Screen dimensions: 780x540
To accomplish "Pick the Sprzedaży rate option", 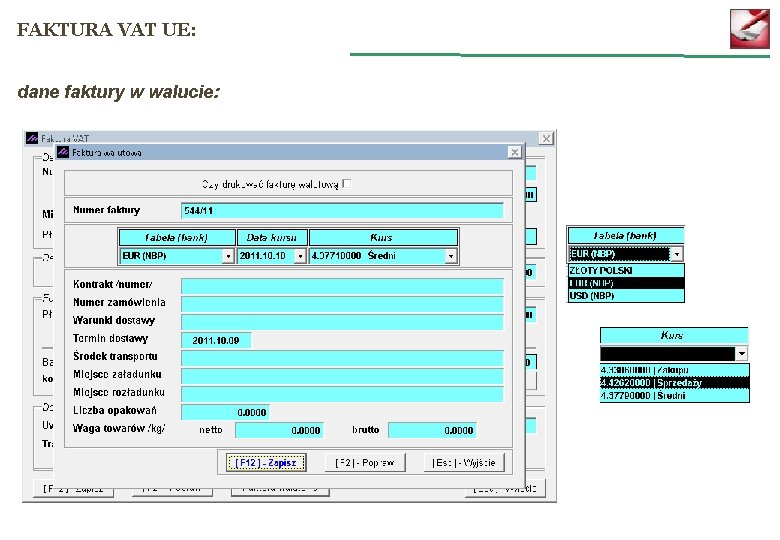I will pos(674,383).
